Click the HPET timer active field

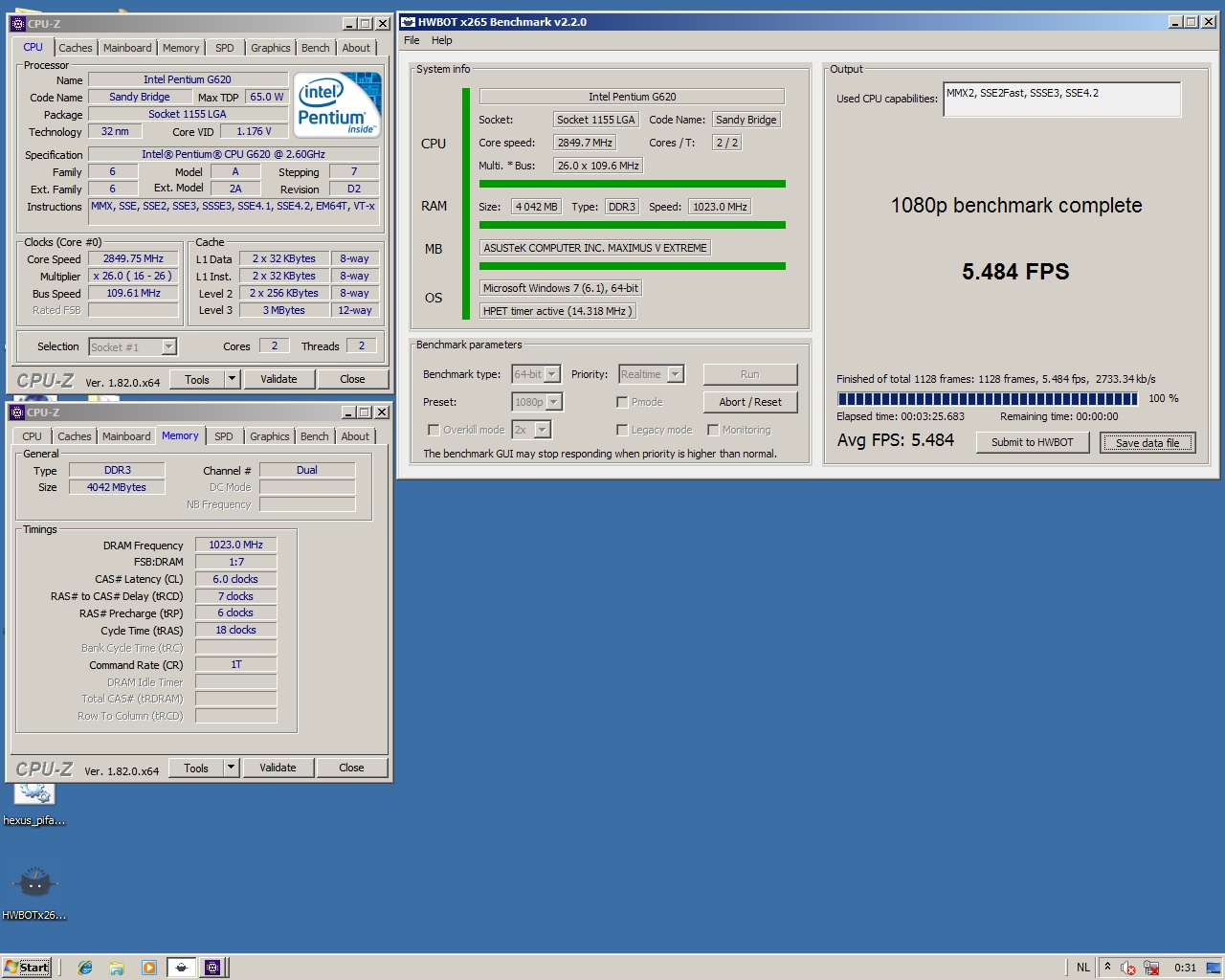558,311
